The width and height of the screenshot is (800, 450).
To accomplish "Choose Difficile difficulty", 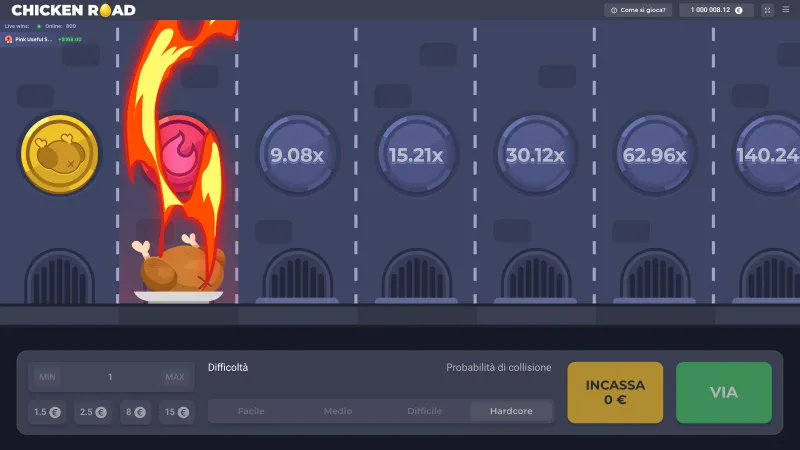I will pyautogui.click(x=424, y=411).
